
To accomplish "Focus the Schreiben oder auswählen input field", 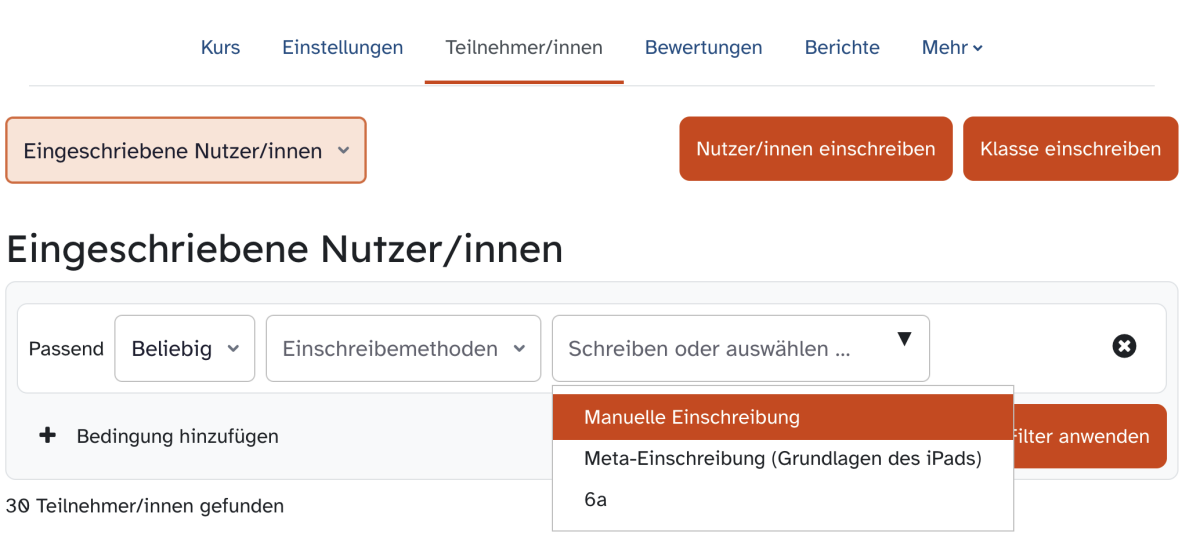I will (722, 349).
